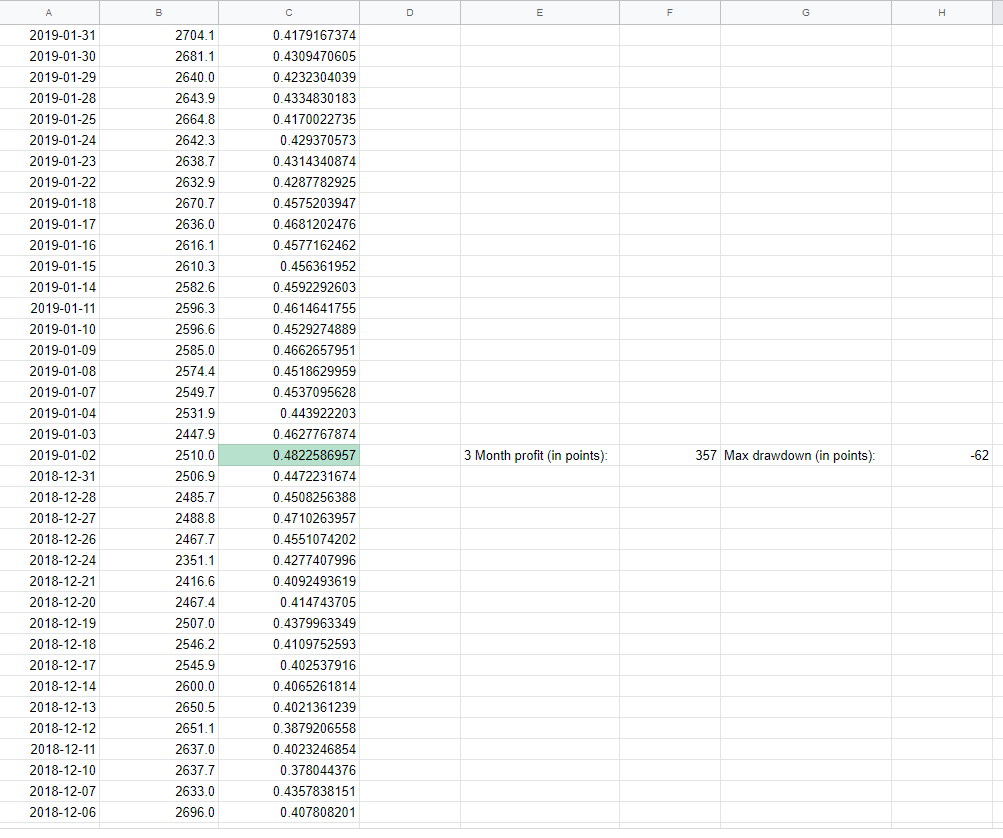The image size is (1003, 838).
Task: Select date cell 2018-12-18
Action: 49,644
